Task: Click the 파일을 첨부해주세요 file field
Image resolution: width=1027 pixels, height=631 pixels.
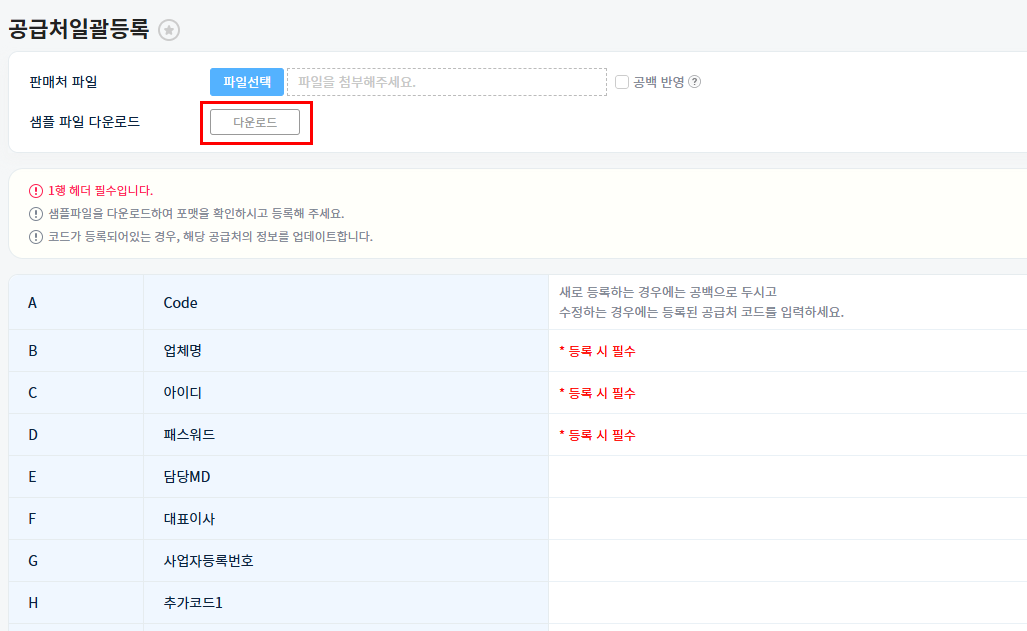Action: coord(446,82)
